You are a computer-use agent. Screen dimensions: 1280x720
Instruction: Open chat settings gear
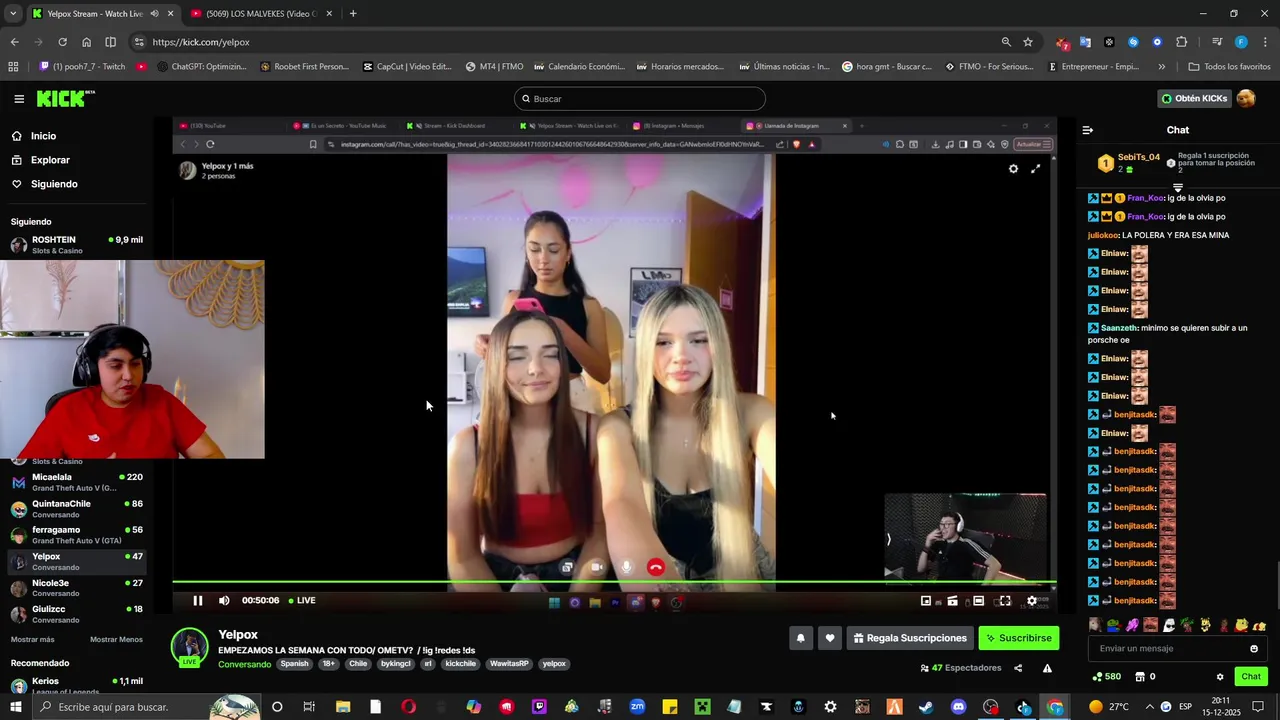1220,677
